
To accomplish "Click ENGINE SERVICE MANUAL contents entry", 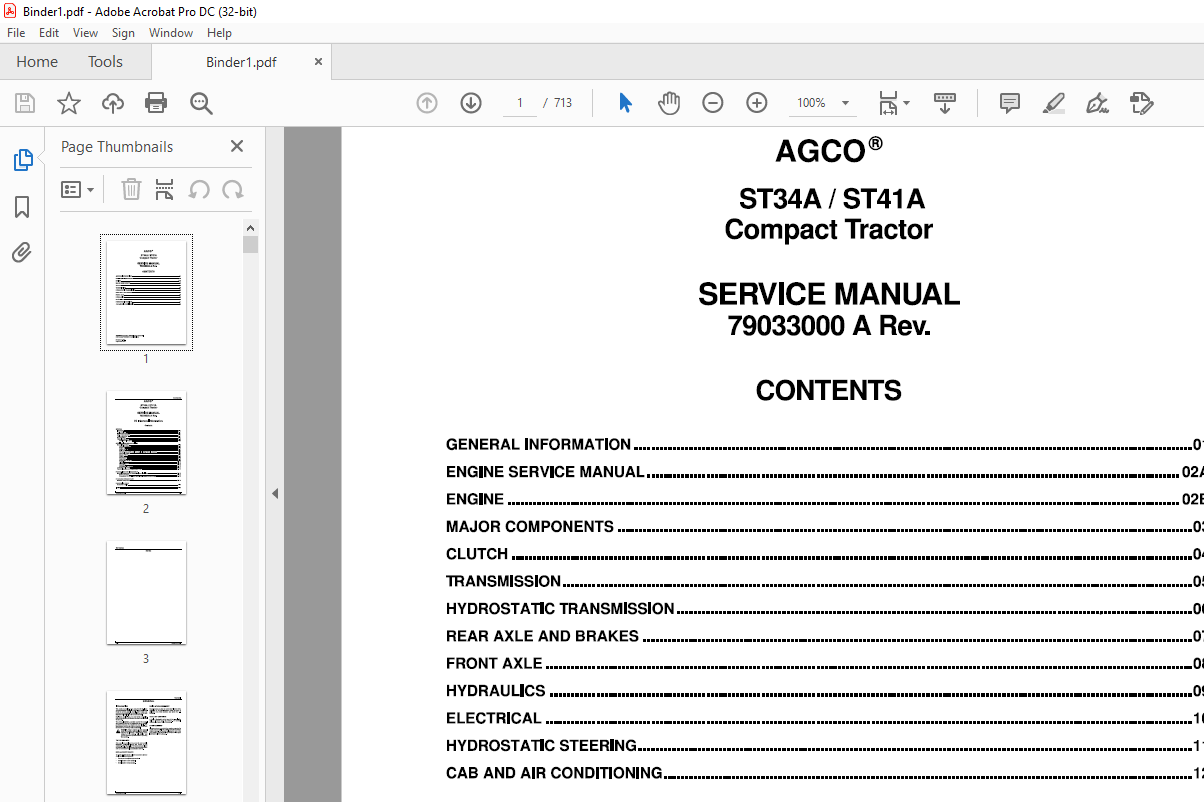I will [x=545, y=472].
